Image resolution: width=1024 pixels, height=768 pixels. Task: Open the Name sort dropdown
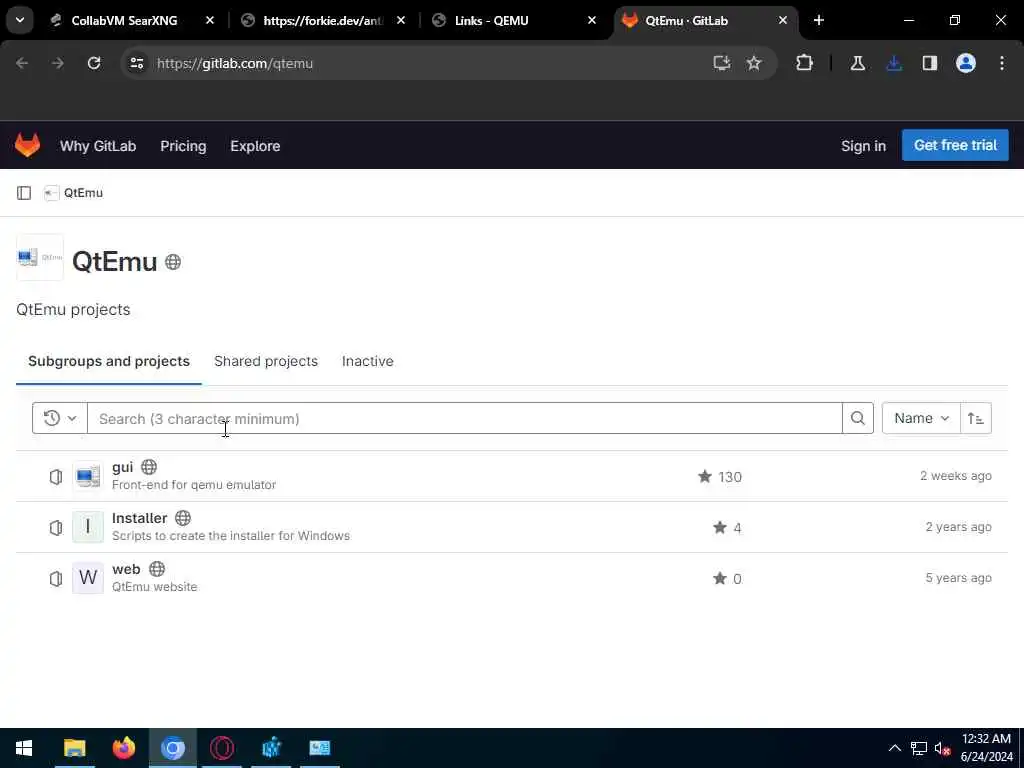921,418
